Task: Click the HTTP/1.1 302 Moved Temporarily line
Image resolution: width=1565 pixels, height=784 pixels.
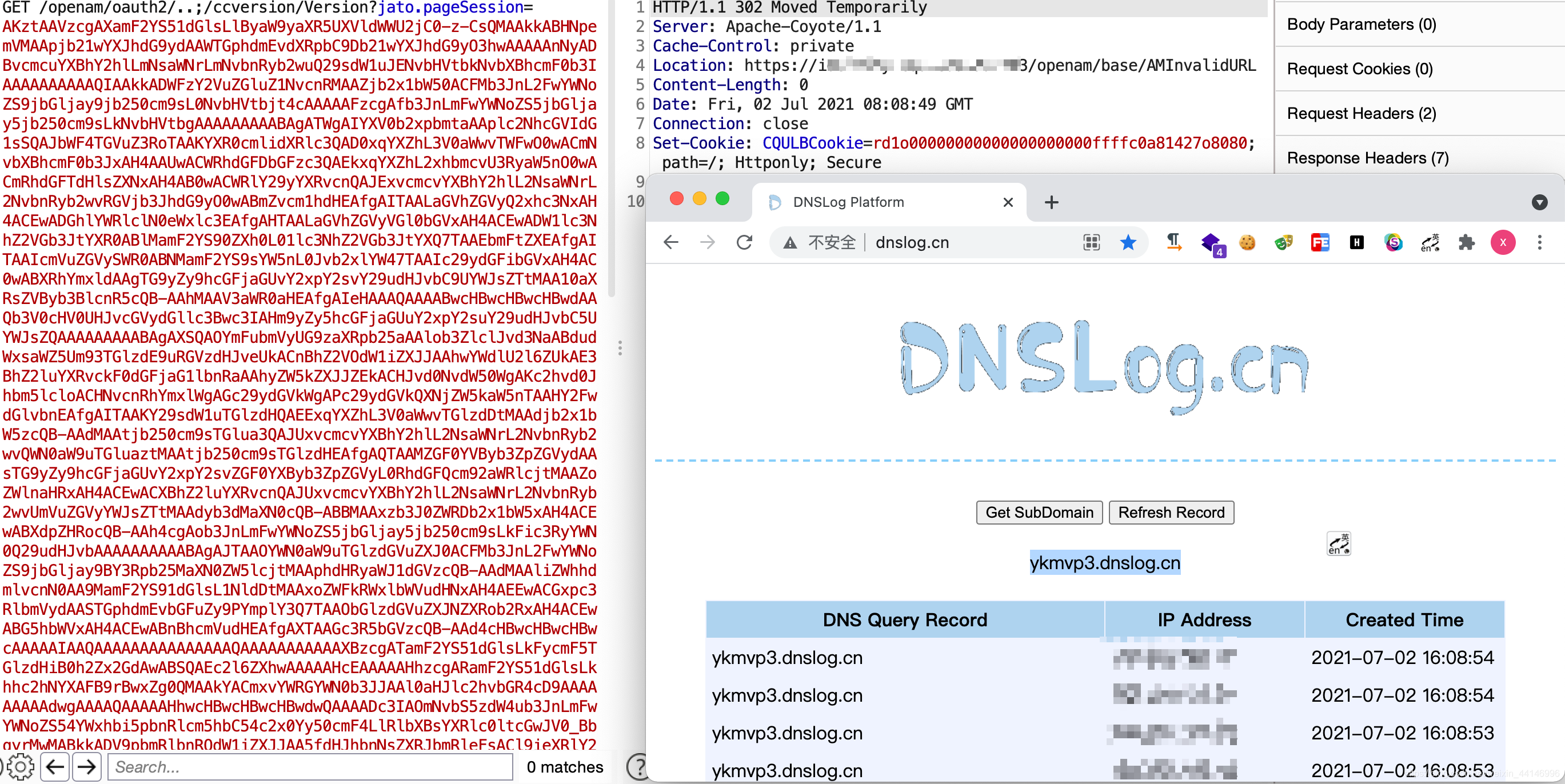Action: pos(790,8)
